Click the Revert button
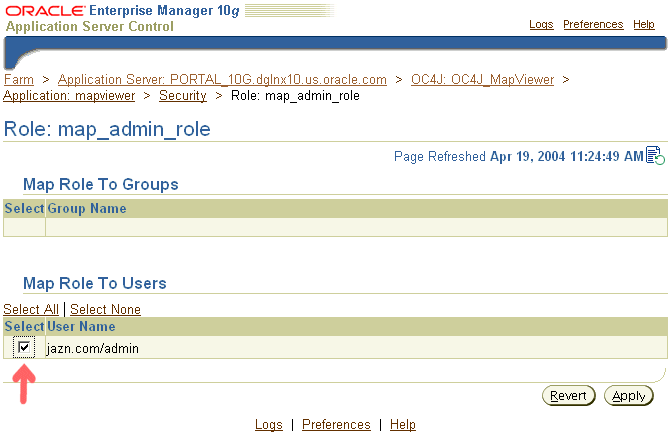 tap(568, 396)
